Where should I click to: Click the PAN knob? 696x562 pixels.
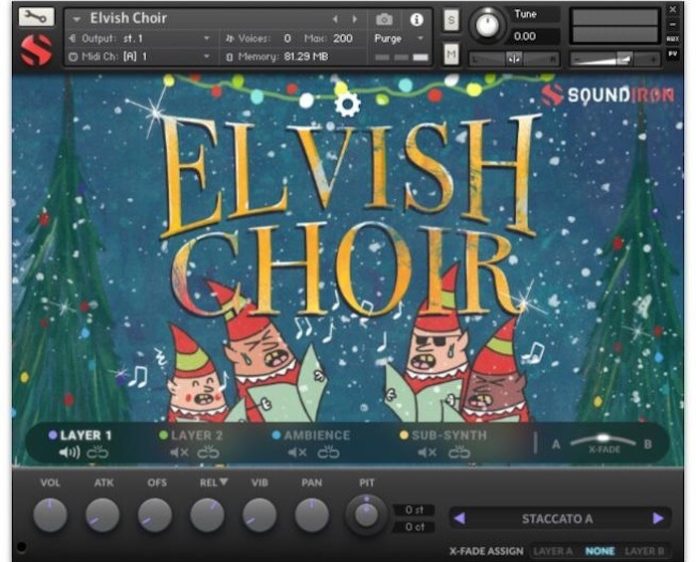click(312, 515)
